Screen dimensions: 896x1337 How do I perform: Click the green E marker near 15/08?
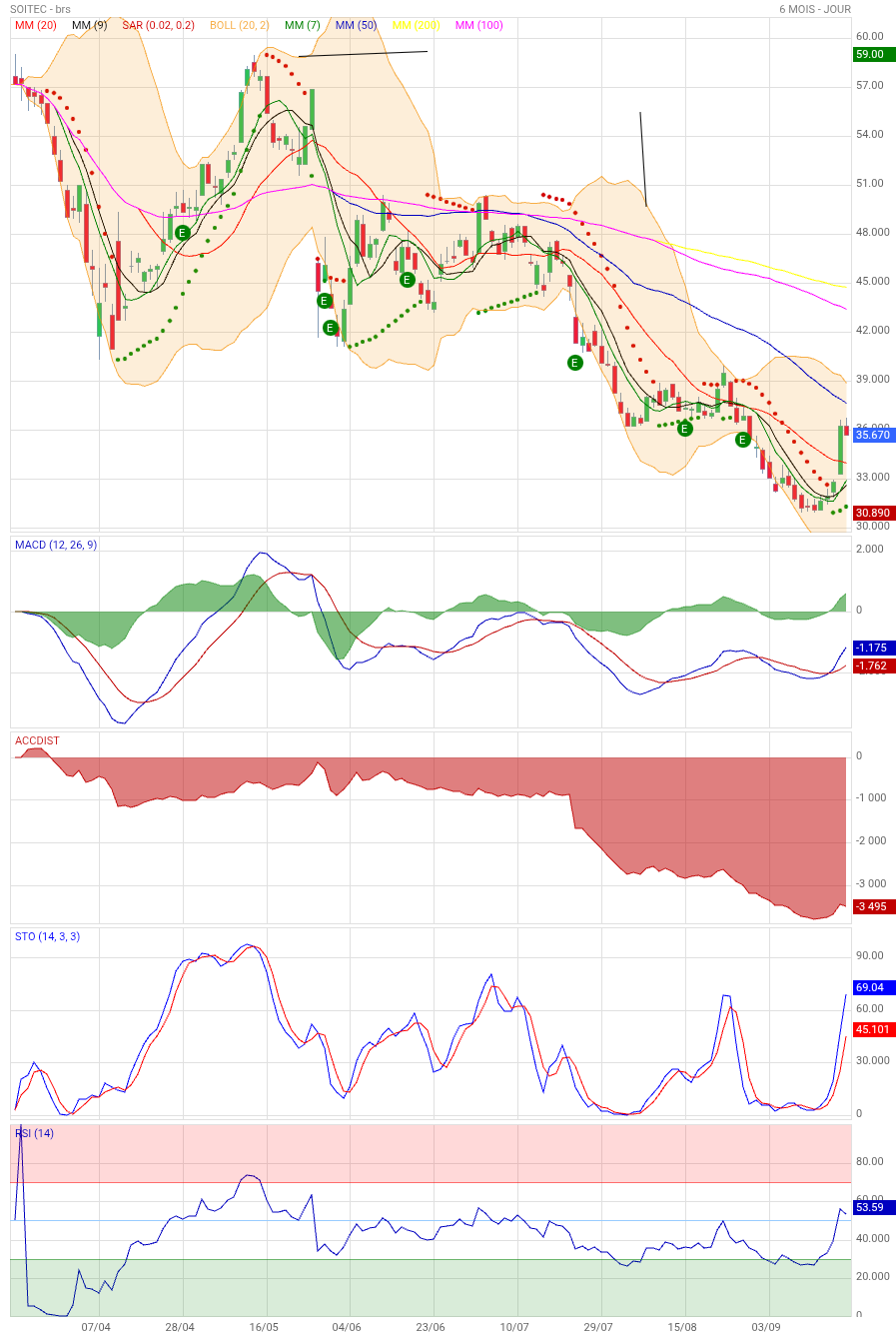pyautogui.click(x=685, y=429)
